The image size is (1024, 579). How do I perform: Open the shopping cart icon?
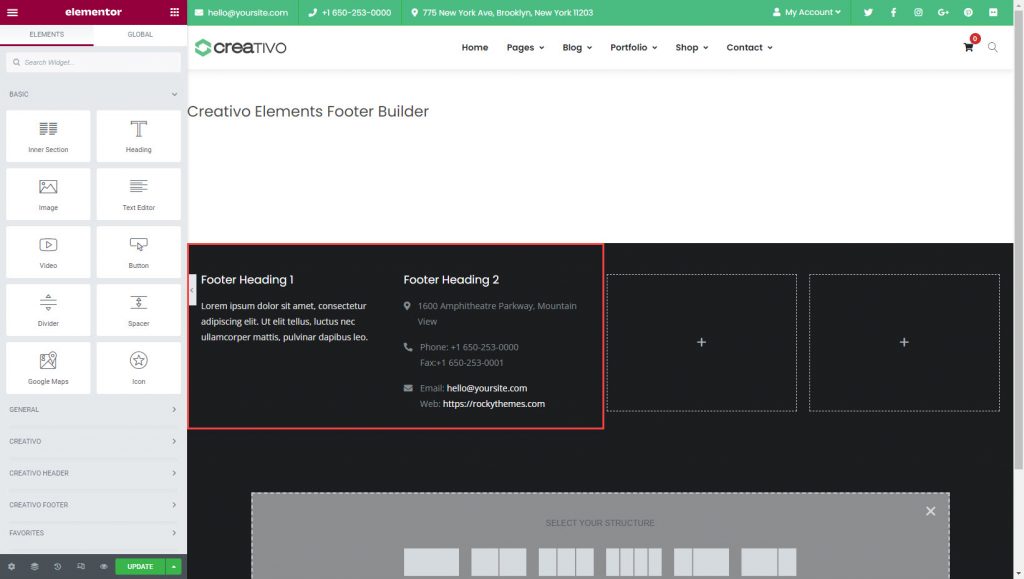968,47
